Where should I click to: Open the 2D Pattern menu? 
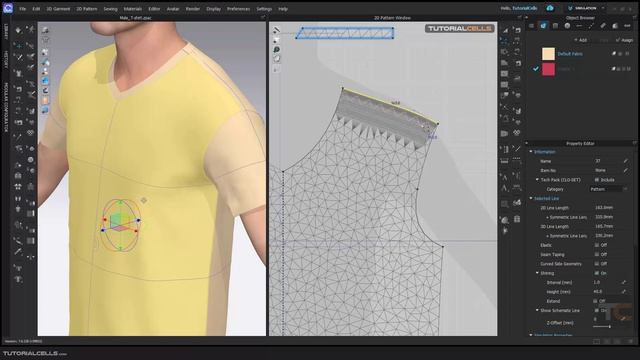point(87,9)
